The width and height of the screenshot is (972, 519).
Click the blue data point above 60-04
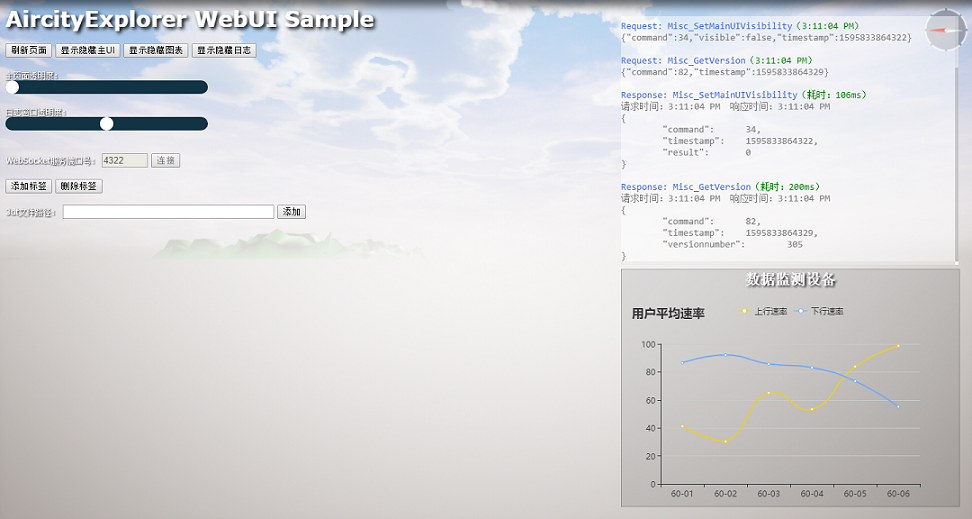pyautogui.click(x=812, y=368)
